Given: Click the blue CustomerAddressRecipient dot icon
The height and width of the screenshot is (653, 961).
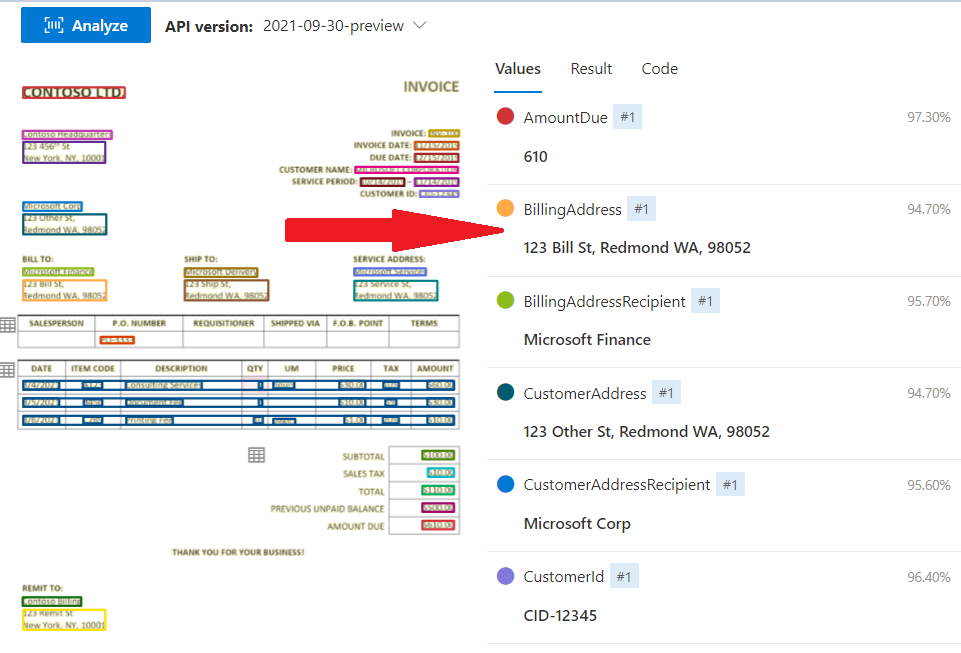Looking at the screenshot, I should (503, 484).
